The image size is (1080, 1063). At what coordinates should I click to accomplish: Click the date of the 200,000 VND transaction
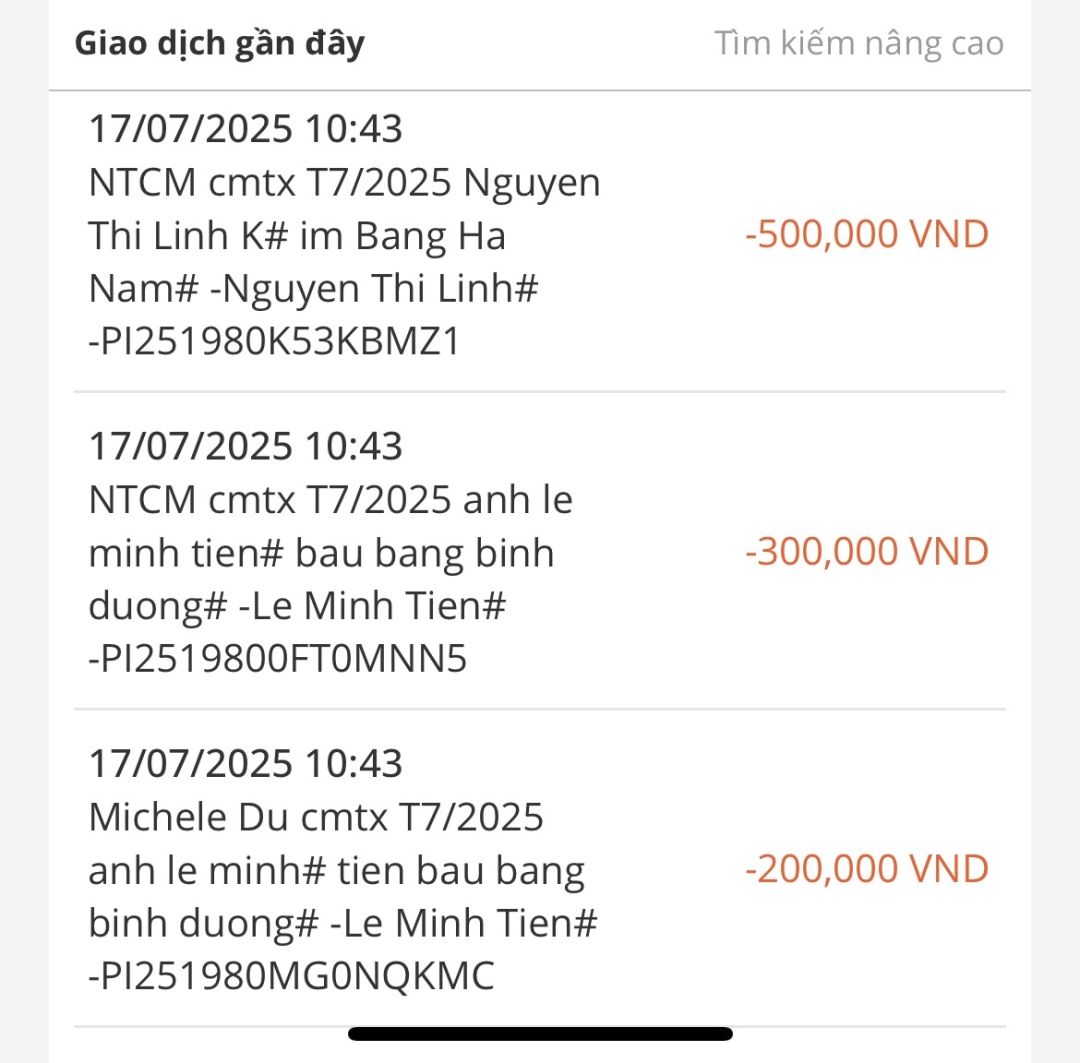245,764
